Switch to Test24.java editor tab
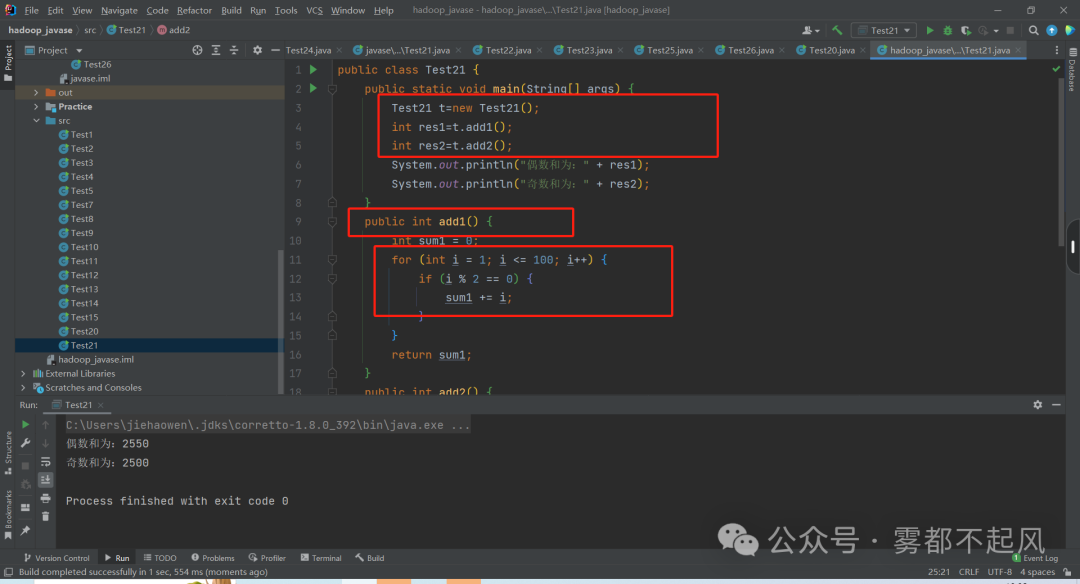This screenshot has width=1080, height=584. click(x=308, y=50)
